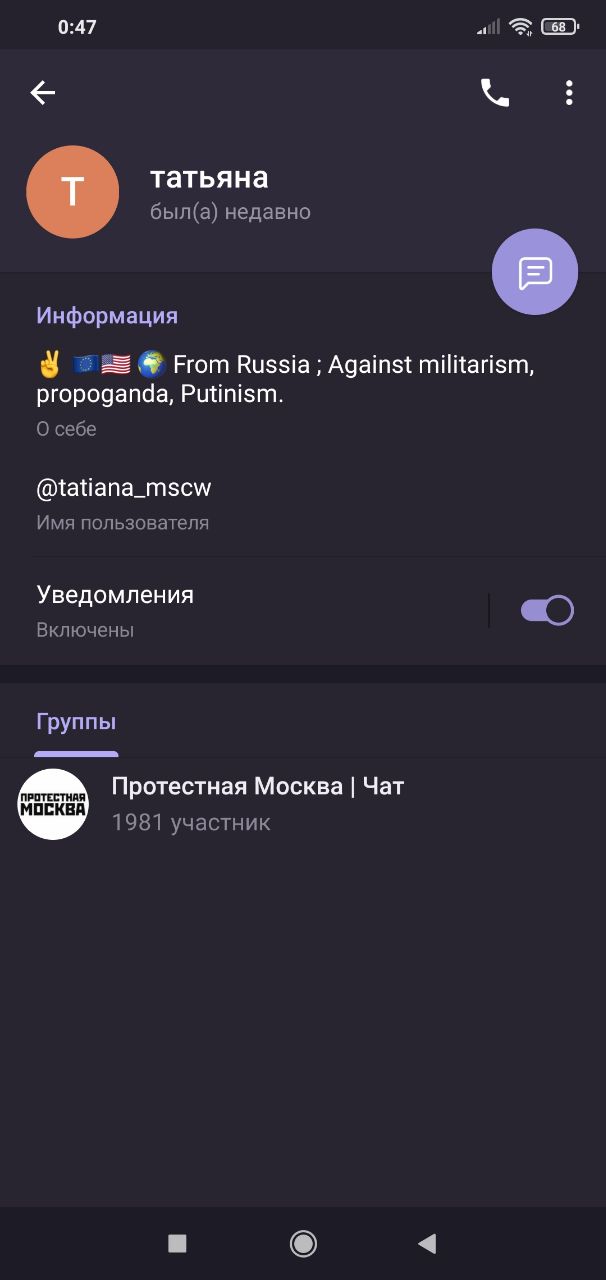Open the three-dot overflow menu

[x=569, y=93]
